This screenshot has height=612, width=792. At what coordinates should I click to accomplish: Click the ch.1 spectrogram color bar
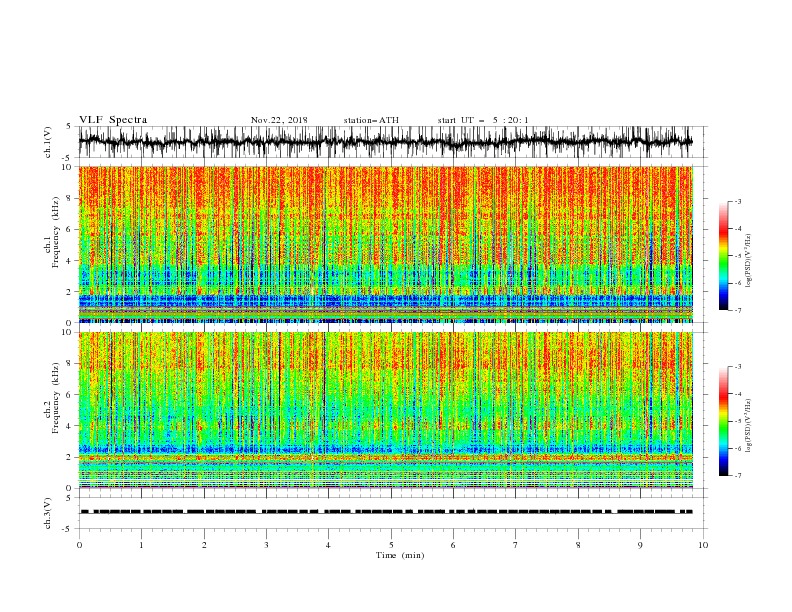[x=724, y=256]
